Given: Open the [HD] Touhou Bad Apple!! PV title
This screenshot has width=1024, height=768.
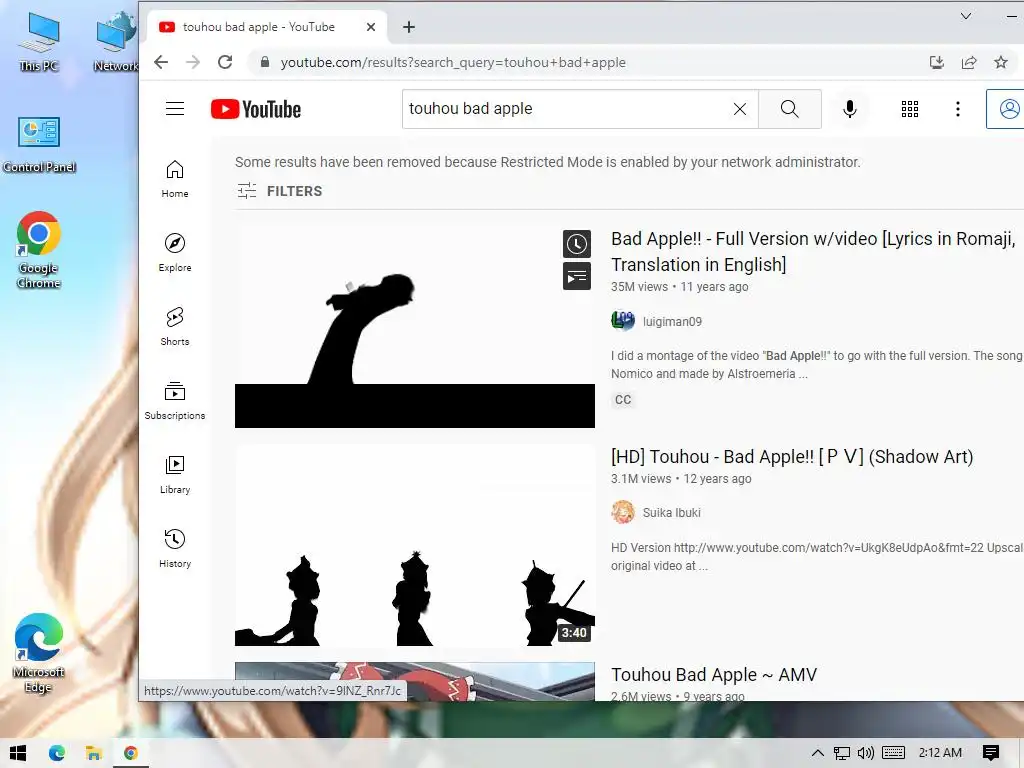Looking at the screenshot, I should pyautogui.click(x=792, y=456).
